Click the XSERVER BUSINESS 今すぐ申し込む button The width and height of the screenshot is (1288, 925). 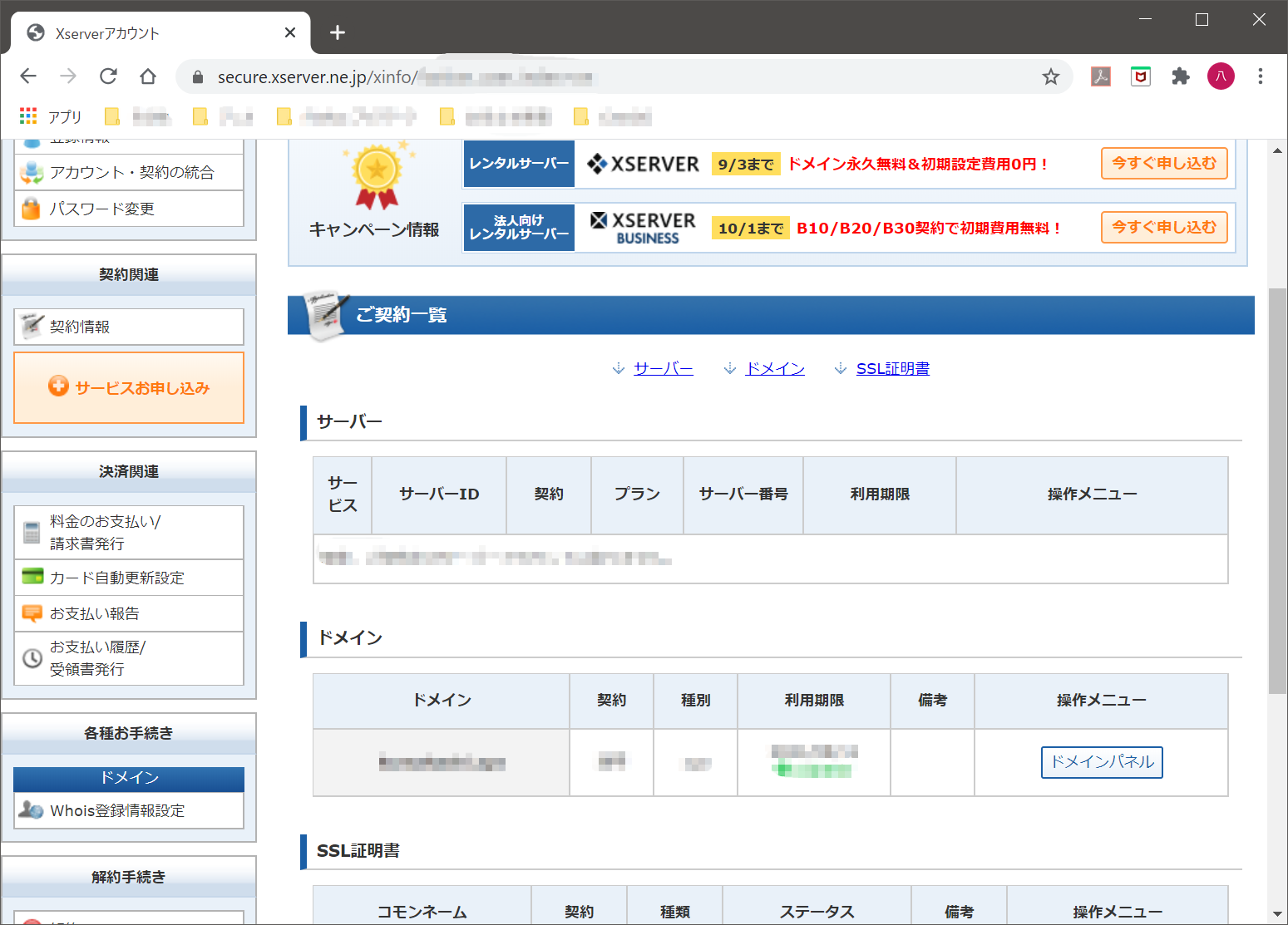[x=1164, y=227]
